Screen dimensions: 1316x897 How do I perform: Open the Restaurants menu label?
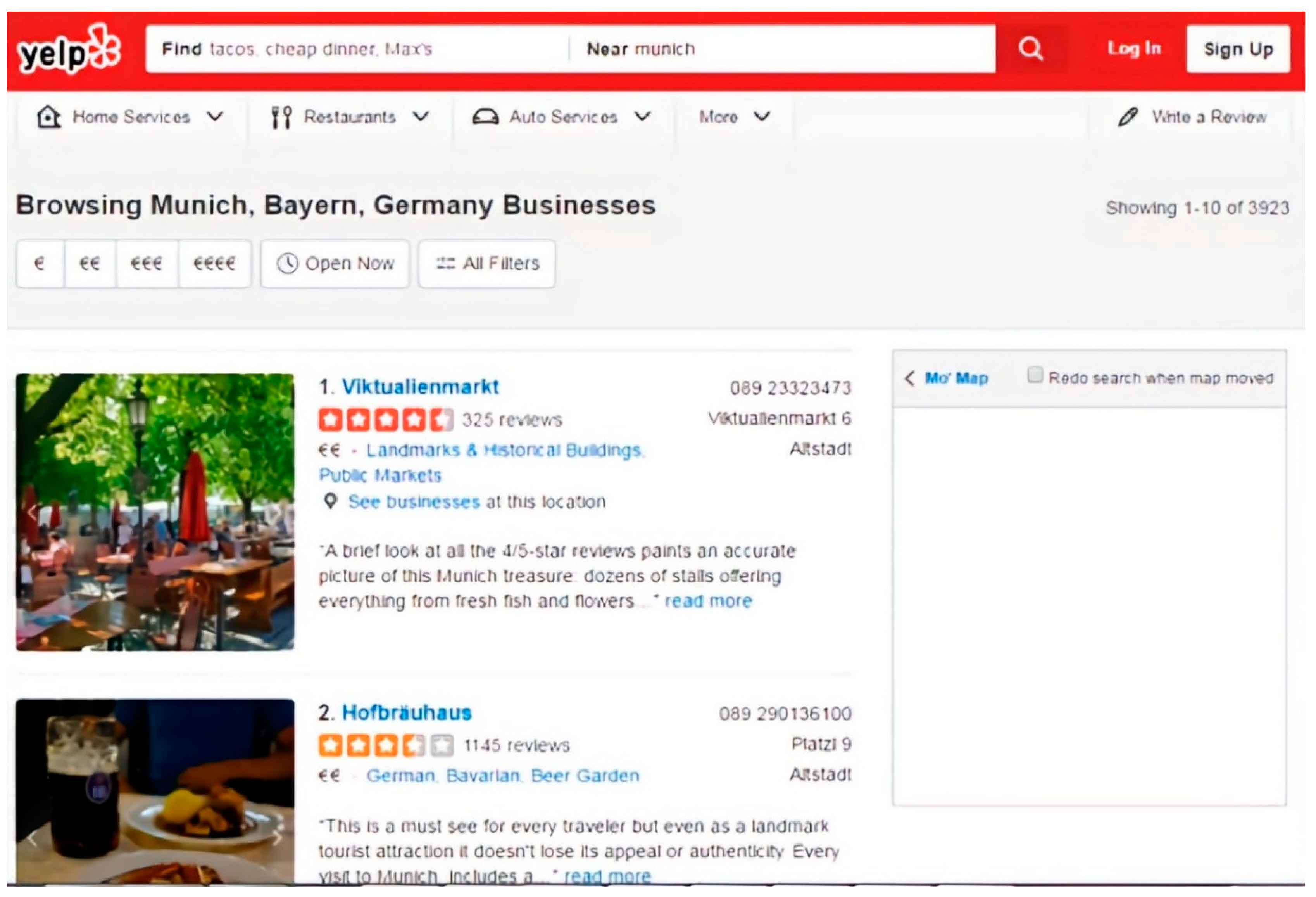[349, 117]
